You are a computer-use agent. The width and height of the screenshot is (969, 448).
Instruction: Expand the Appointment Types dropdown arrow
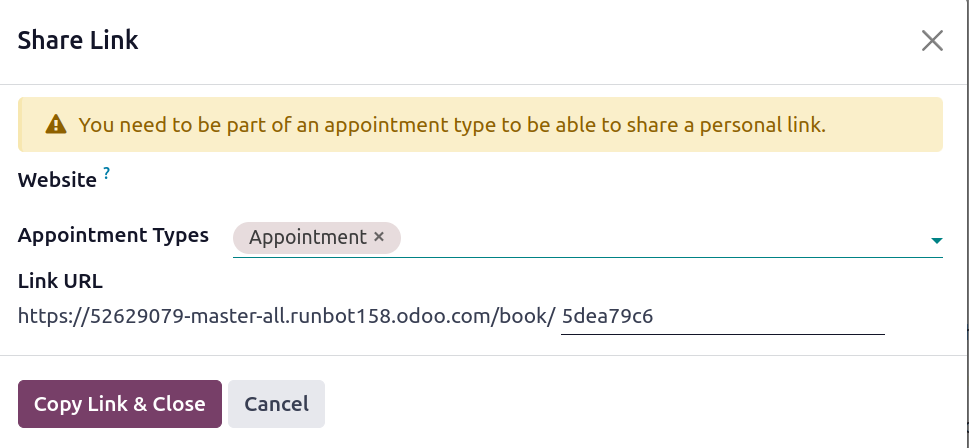(x=936, y=240)
